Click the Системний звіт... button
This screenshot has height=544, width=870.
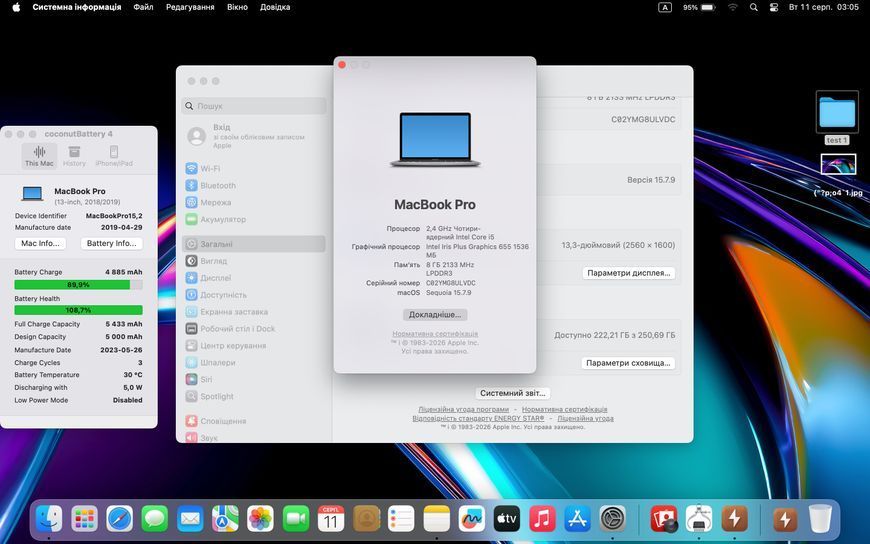click(x=513, y=393)
